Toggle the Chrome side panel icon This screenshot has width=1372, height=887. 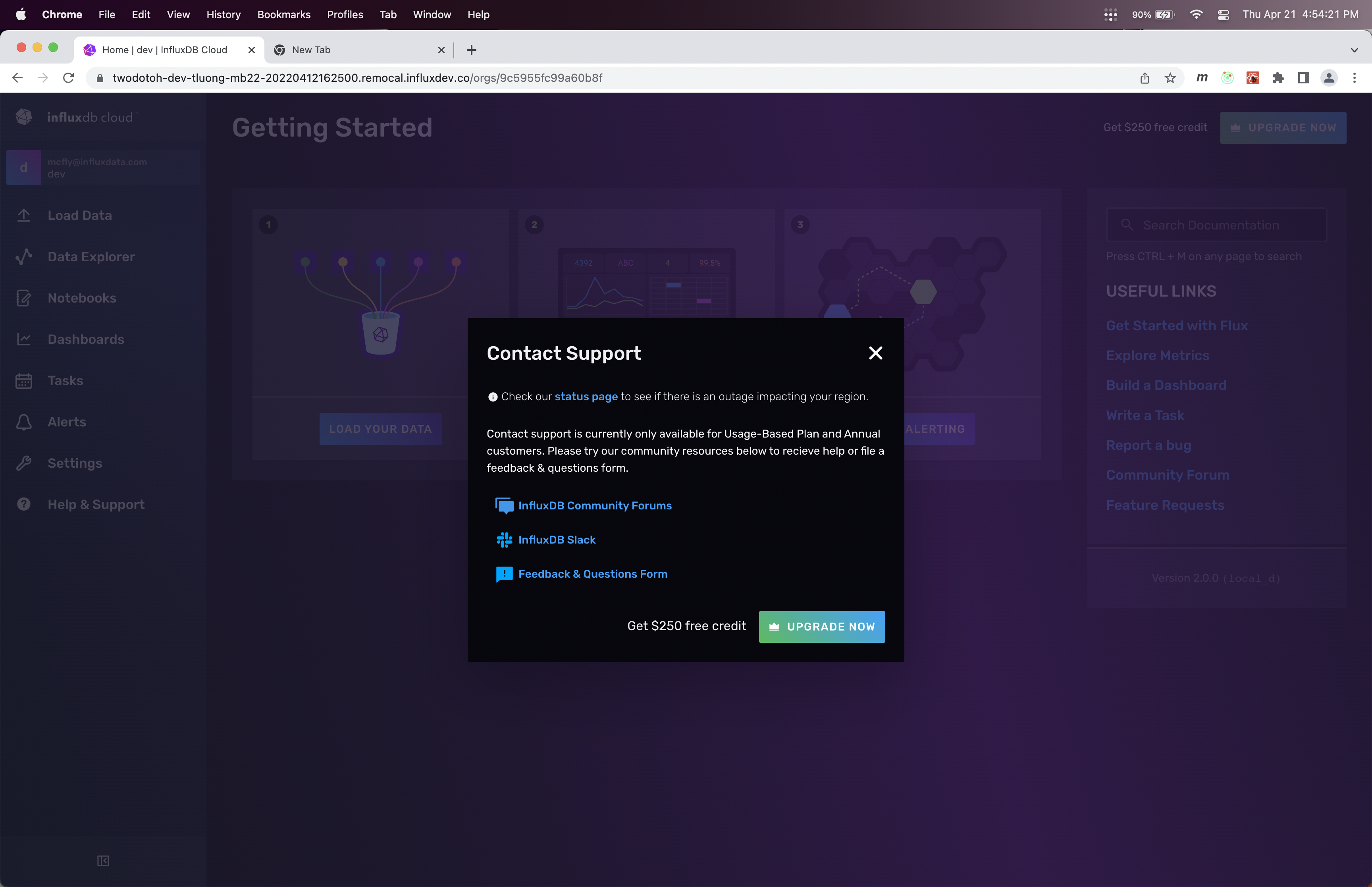[x=1303, y=78]
